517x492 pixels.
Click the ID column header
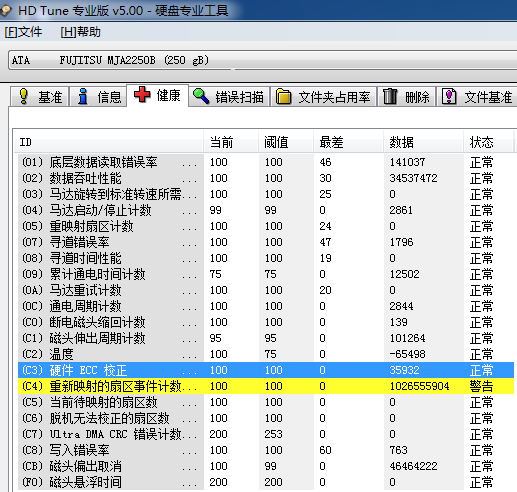point(109,142)
